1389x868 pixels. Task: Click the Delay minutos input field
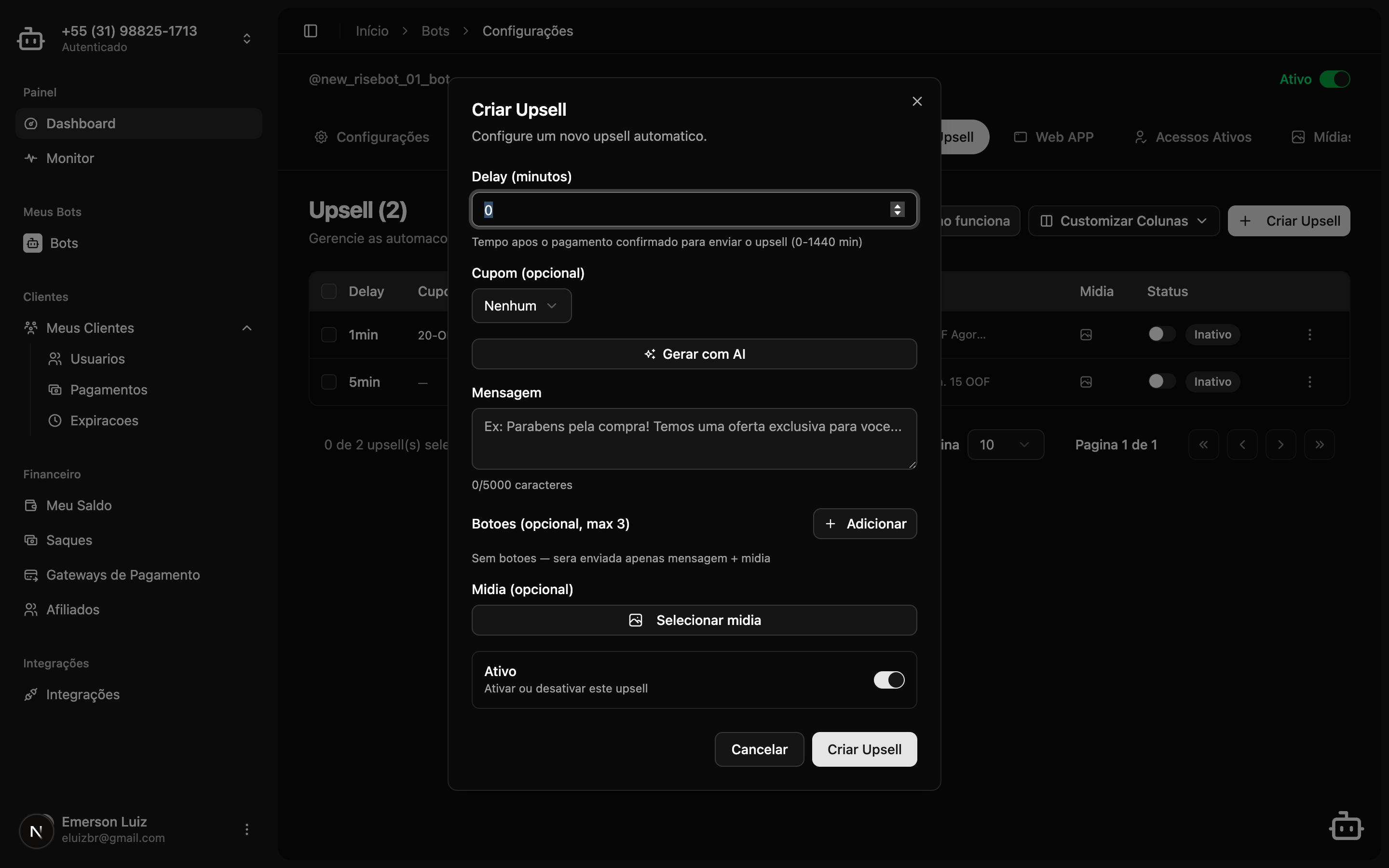click(x=694, y=210)
